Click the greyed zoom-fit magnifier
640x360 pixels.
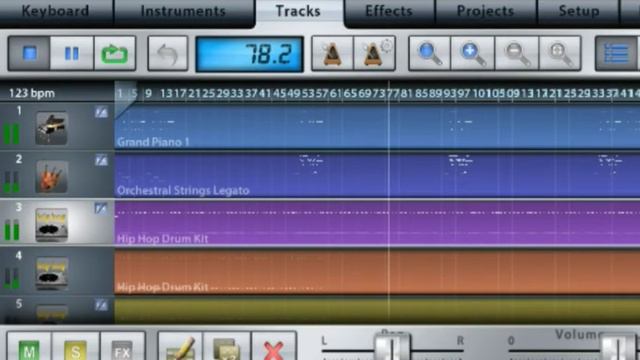point(560,53)
